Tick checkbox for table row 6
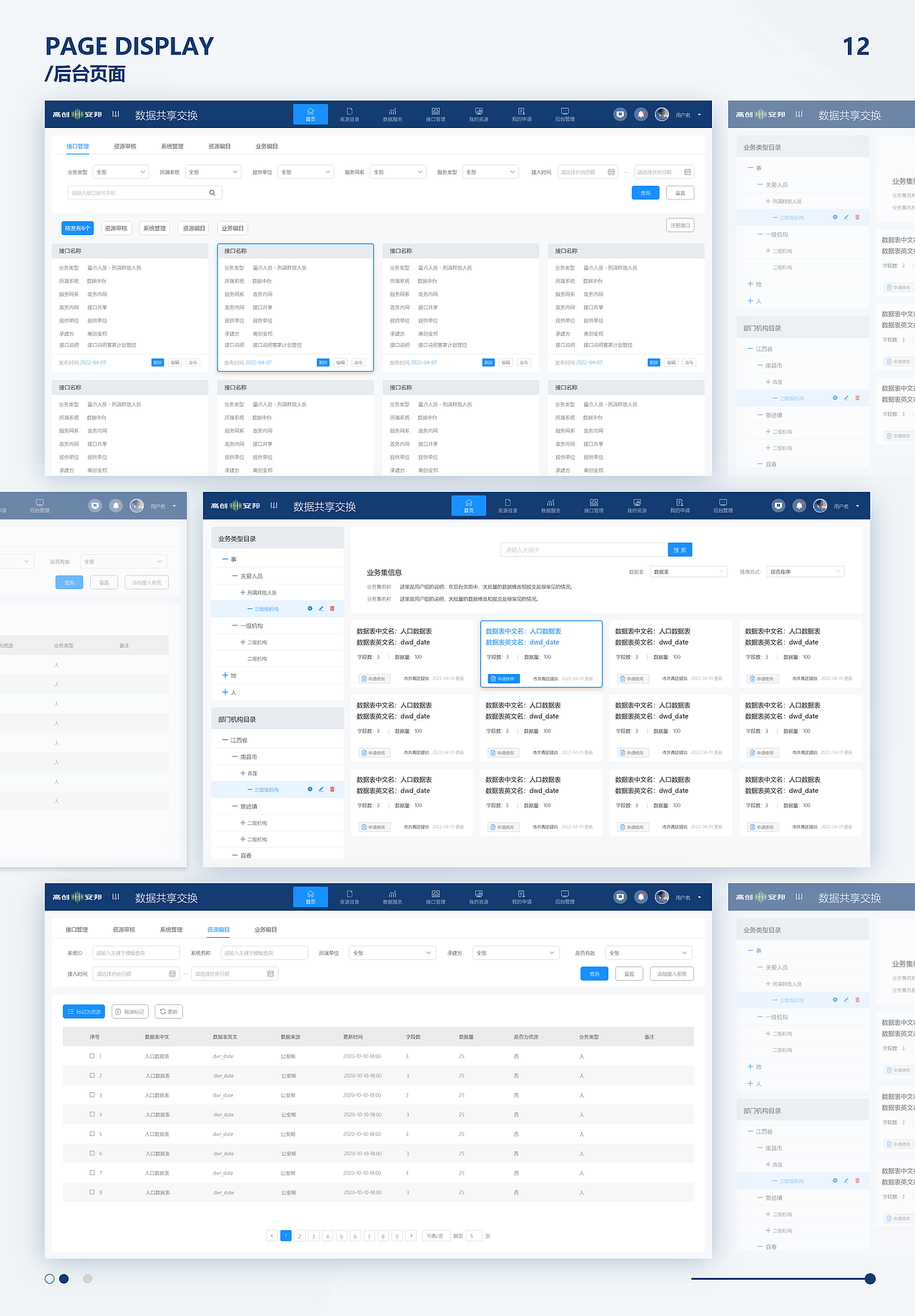The image size is (915, 1316). click(x=92, y=1153)
